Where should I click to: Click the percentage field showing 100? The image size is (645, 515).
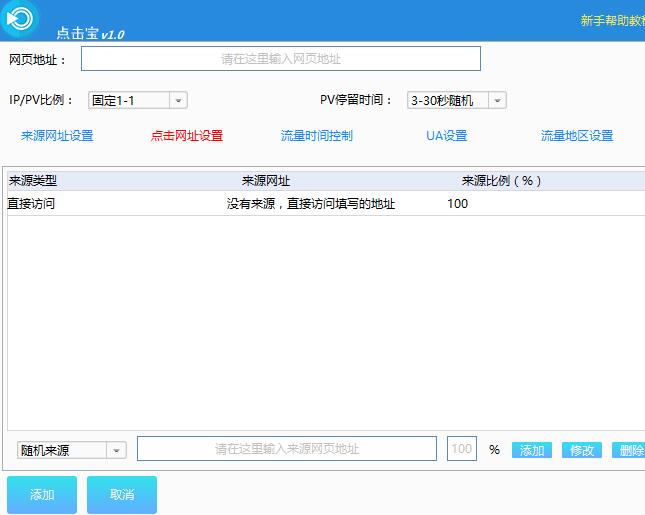pos(461,449)
